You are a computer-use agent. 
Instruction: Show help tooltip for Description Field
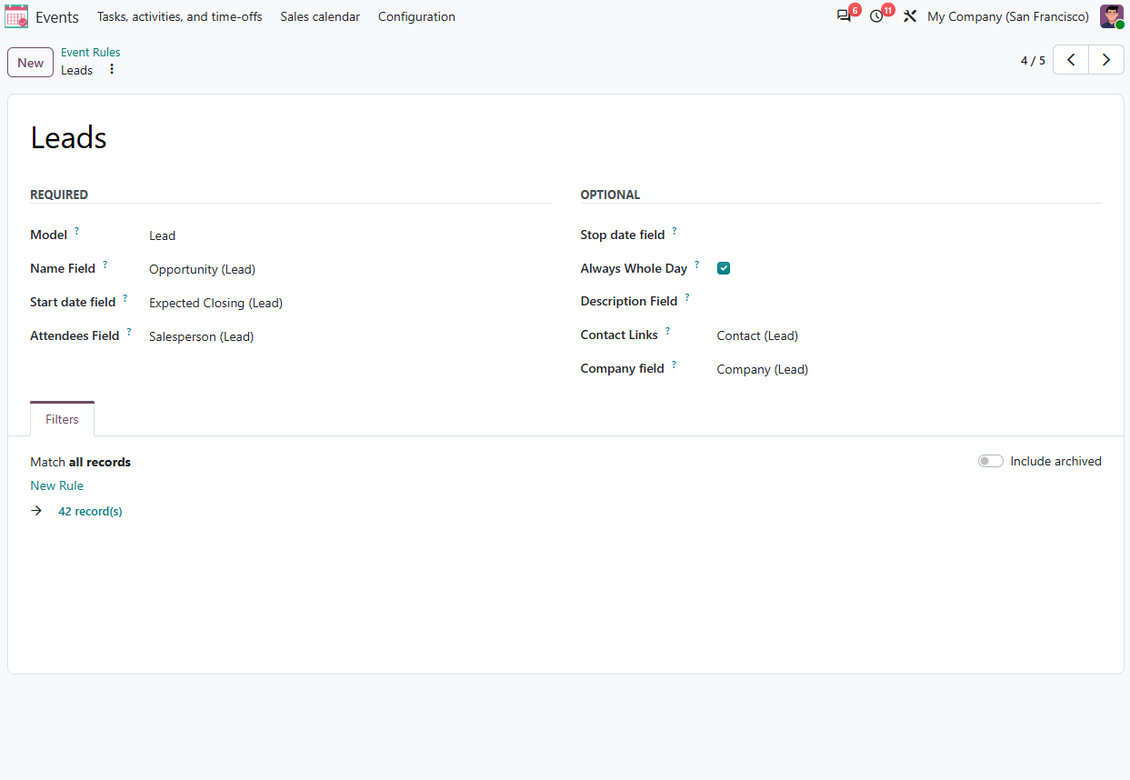click(x=687, y=297)
